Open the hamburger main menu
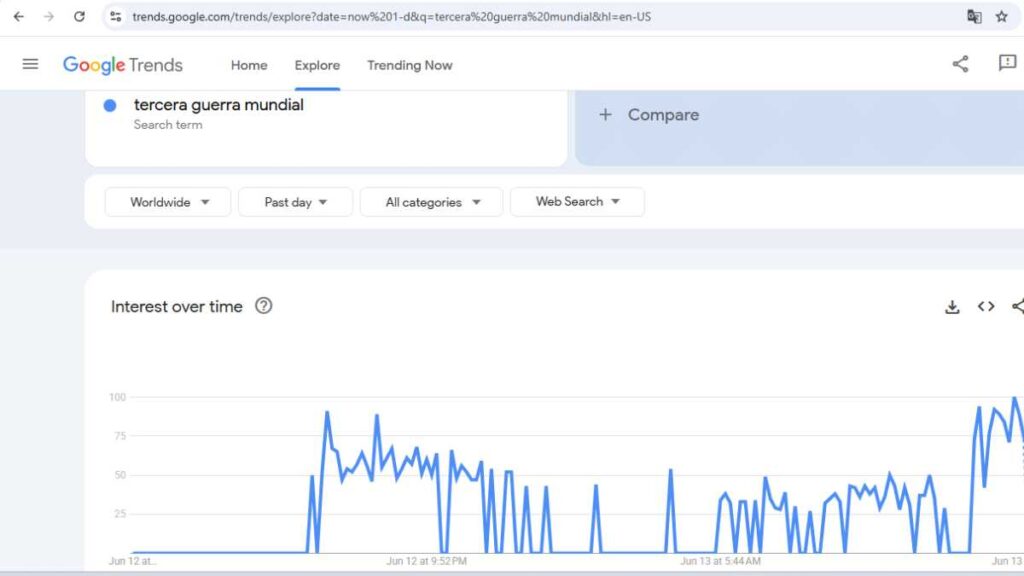The width and height of the screenshot is (1024, 576). click(30, 64)
